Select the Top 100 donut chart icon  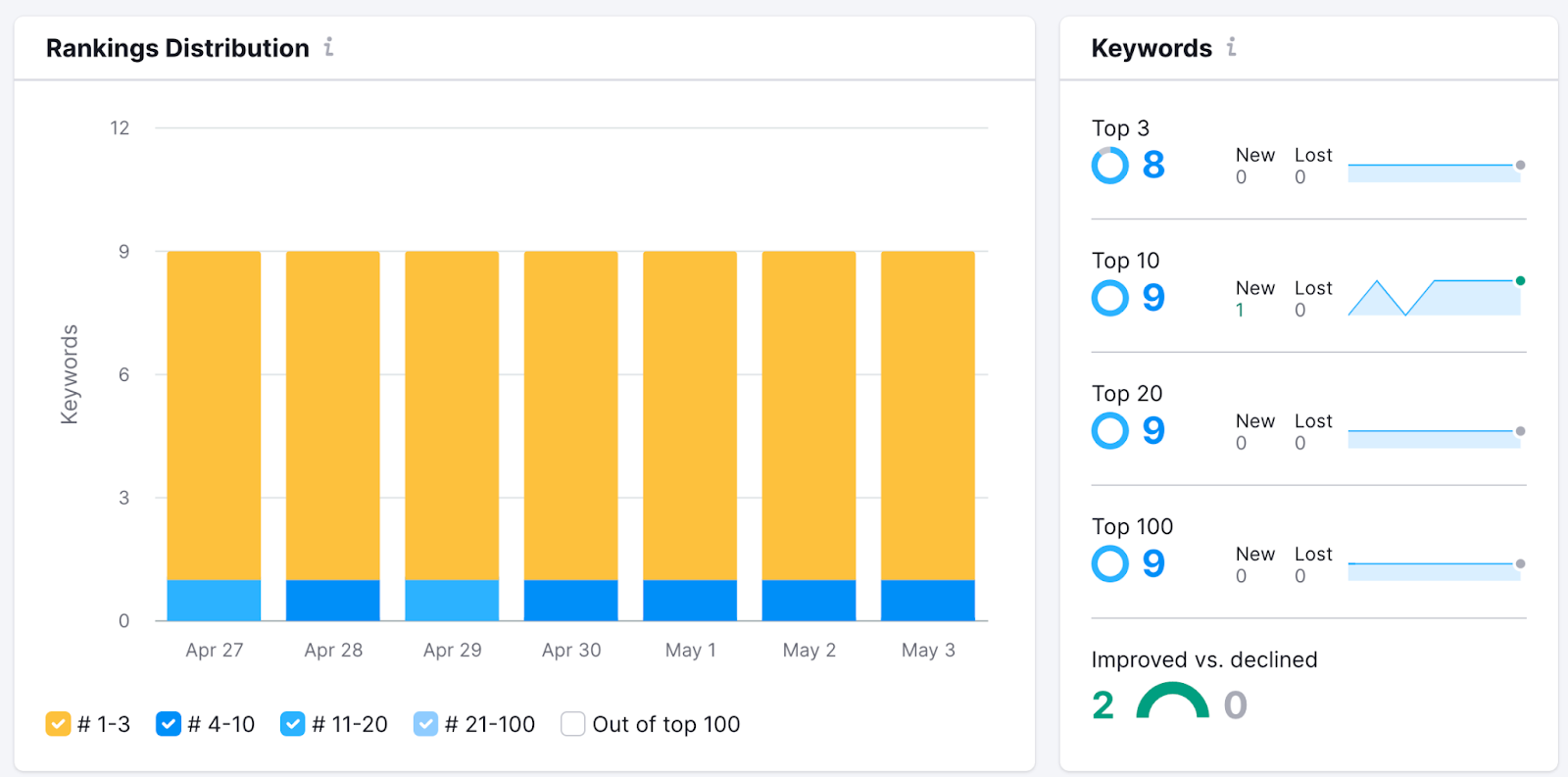1110,563
